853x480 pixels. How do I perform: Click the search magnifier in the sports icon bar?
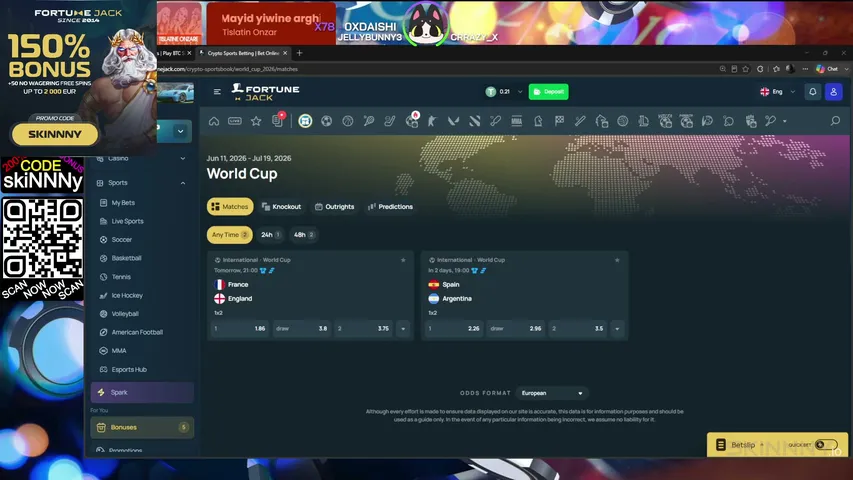coord(835,121)
